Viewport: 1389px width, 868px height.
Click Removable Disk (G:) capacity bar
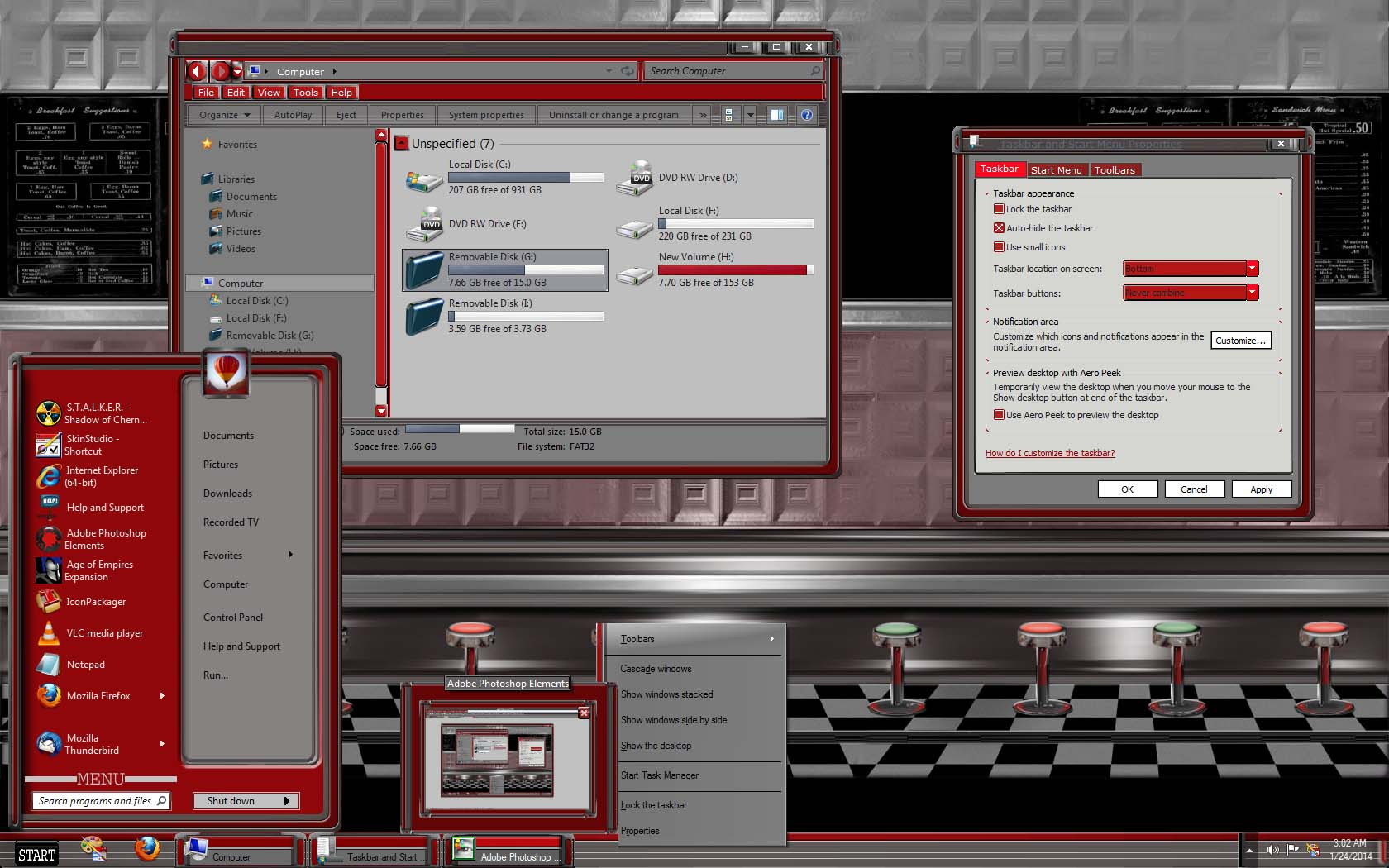pyautogui.click(x=526, y=270)
